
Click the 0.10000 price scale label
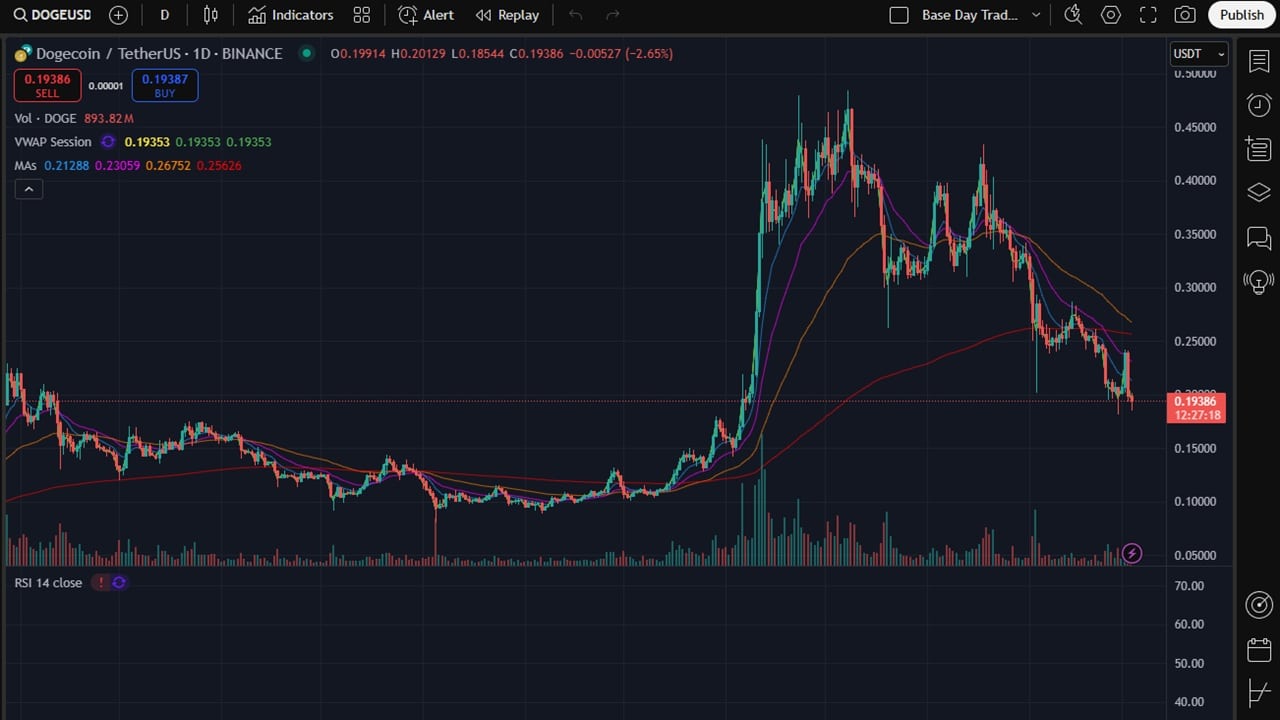point(1195,501)
